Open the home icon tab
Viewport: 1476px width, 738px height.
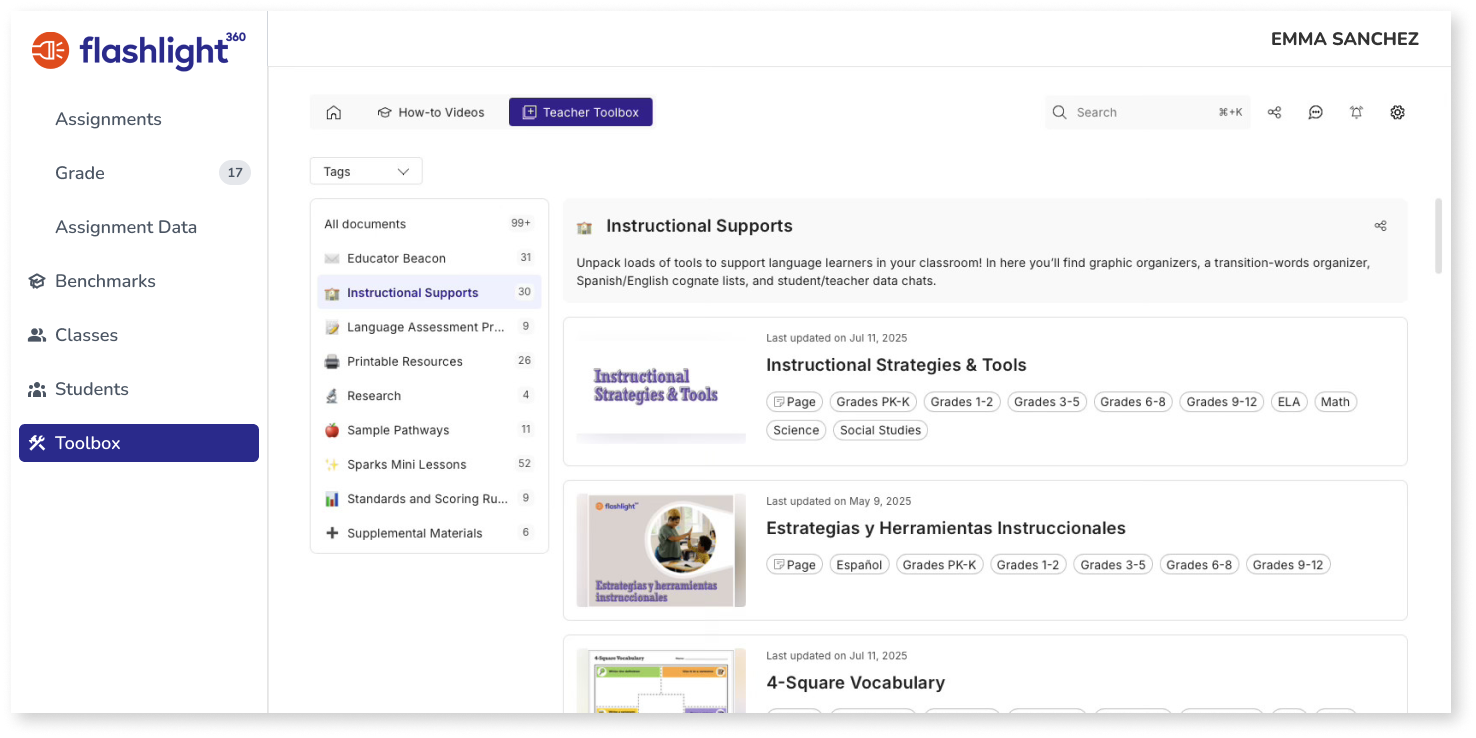334,112
